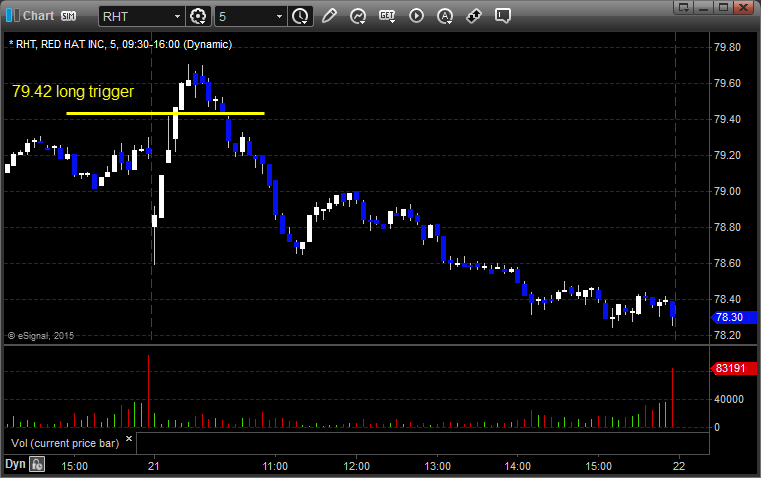The width and height of the screenshot is (761, 478).
Task: Click the blue 78.30 current price marker
Action: coord(733,317)
